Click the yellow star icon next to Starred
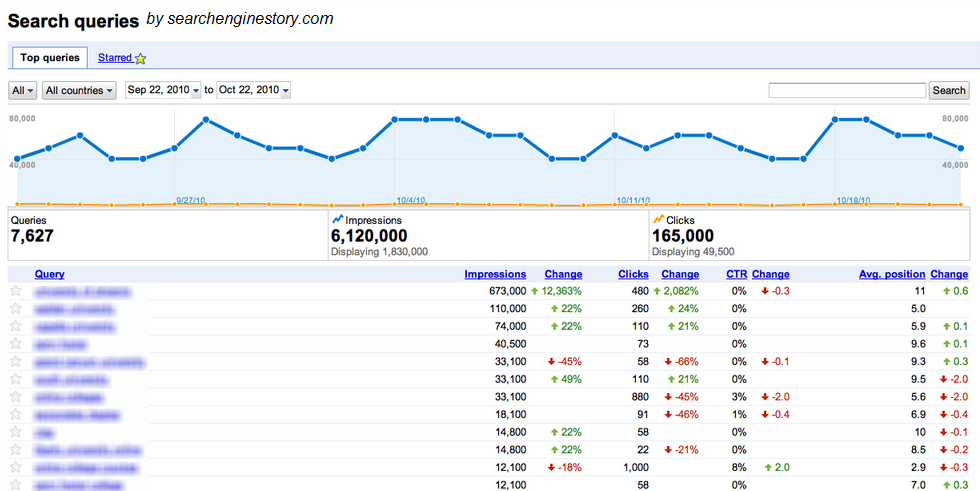 point(140,58)
